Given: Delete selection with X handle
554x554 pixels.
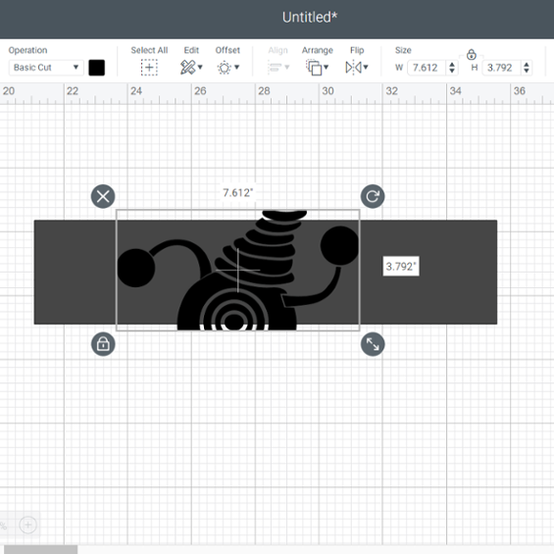Looking at the screenshot, I should coord(103,196).
